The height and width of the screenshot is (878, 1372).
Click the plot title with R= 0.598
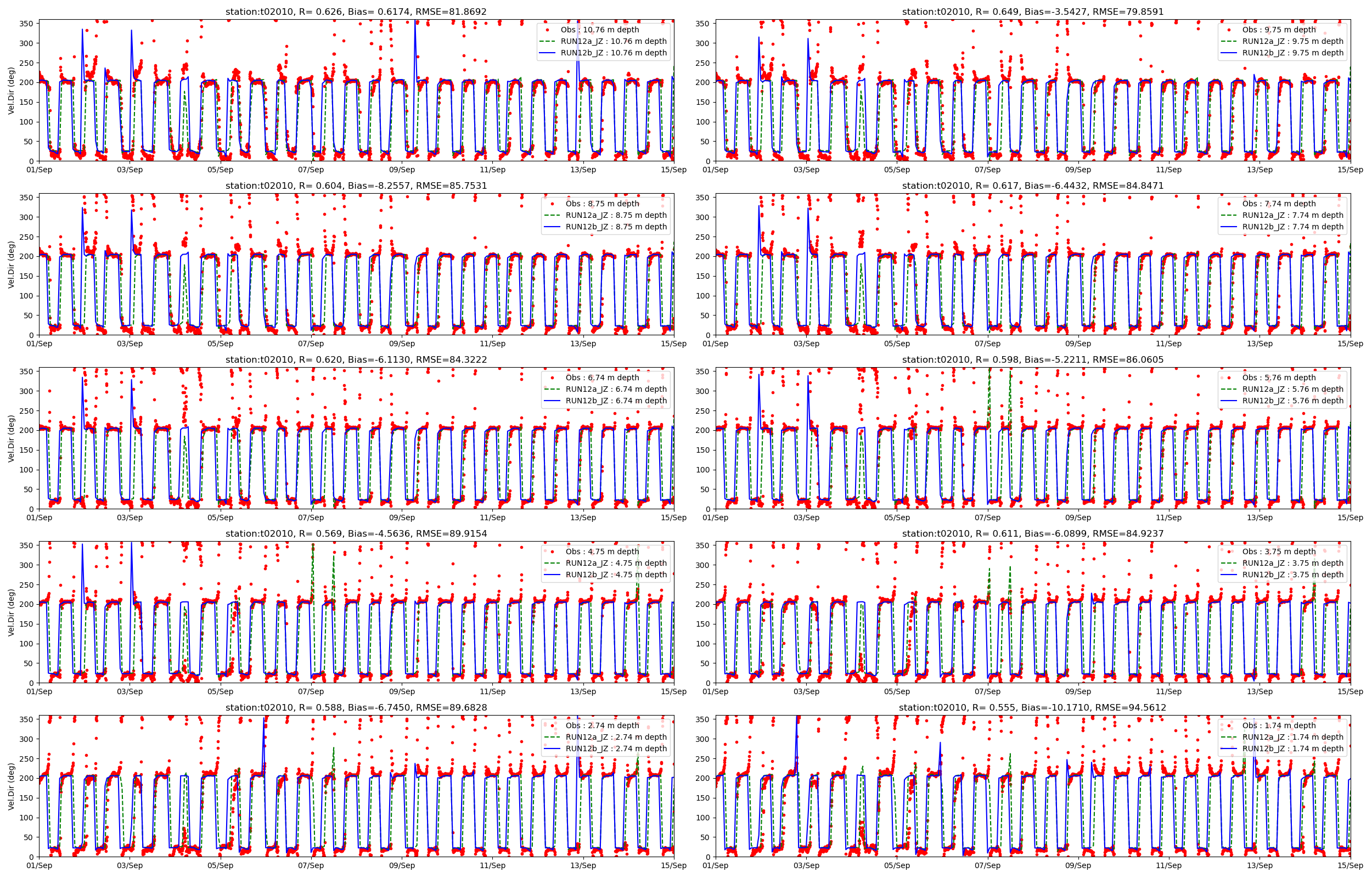pyautogui.click(x=1032, y=360)
